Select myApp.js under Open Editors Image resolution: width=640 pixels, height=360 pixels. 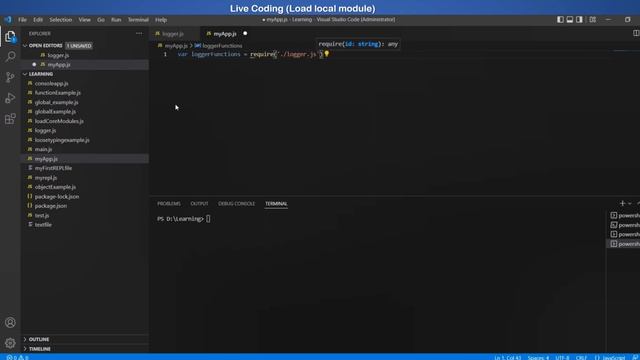(59, 64)
